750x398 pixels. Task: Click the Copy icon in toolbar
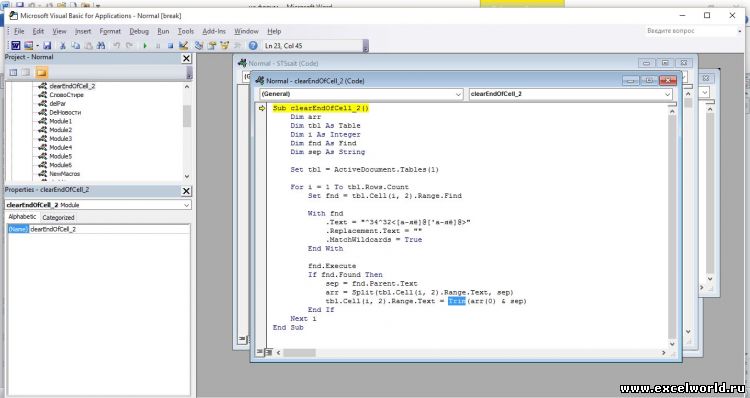[76, 45]
